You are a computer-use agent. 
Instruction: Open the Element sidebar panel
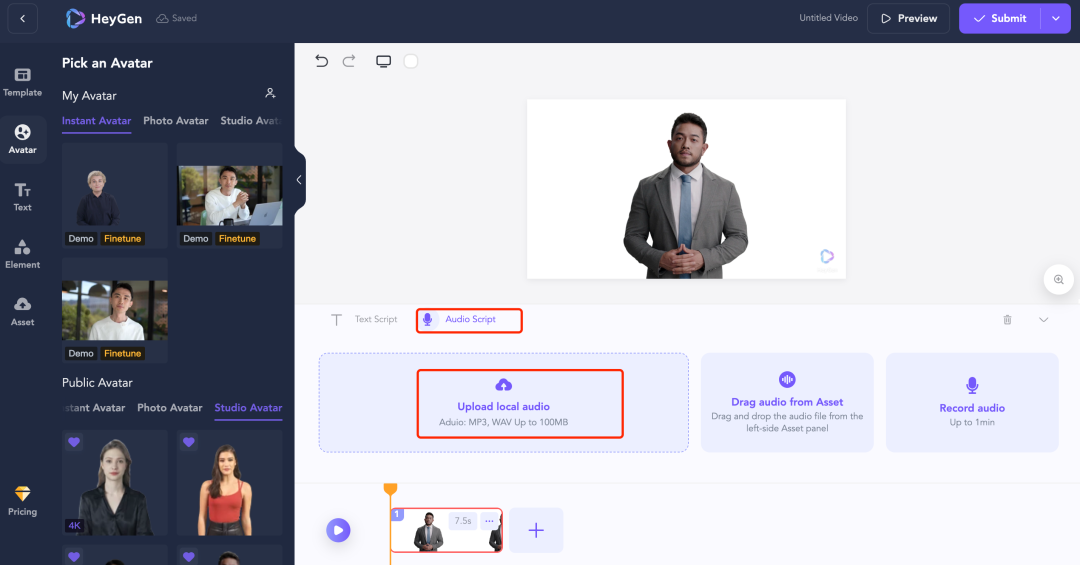pos(23,254)
